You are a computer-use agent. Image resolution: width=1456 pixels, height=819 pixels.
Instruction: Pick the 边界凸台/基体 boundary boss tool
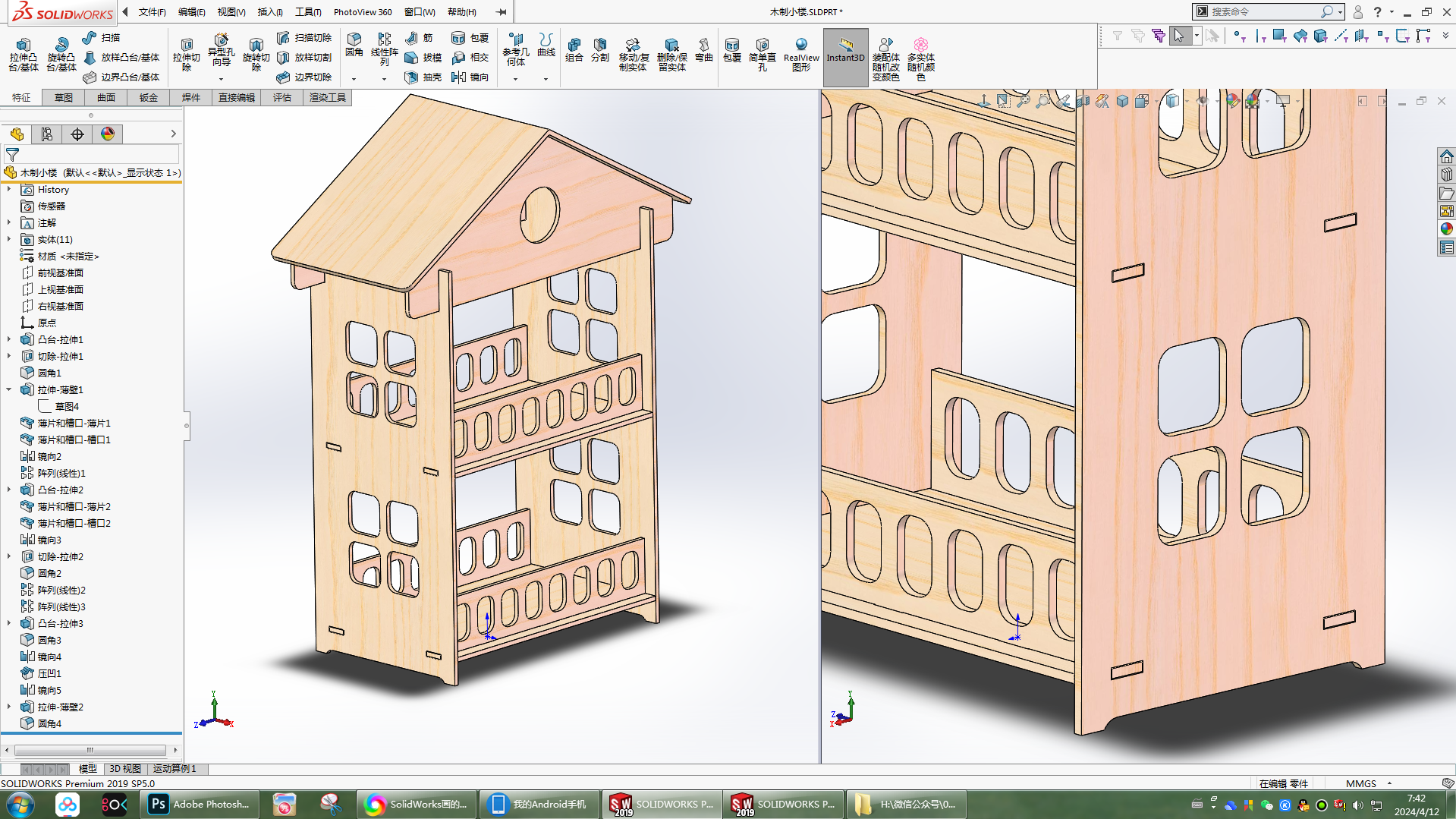(121, 77)
